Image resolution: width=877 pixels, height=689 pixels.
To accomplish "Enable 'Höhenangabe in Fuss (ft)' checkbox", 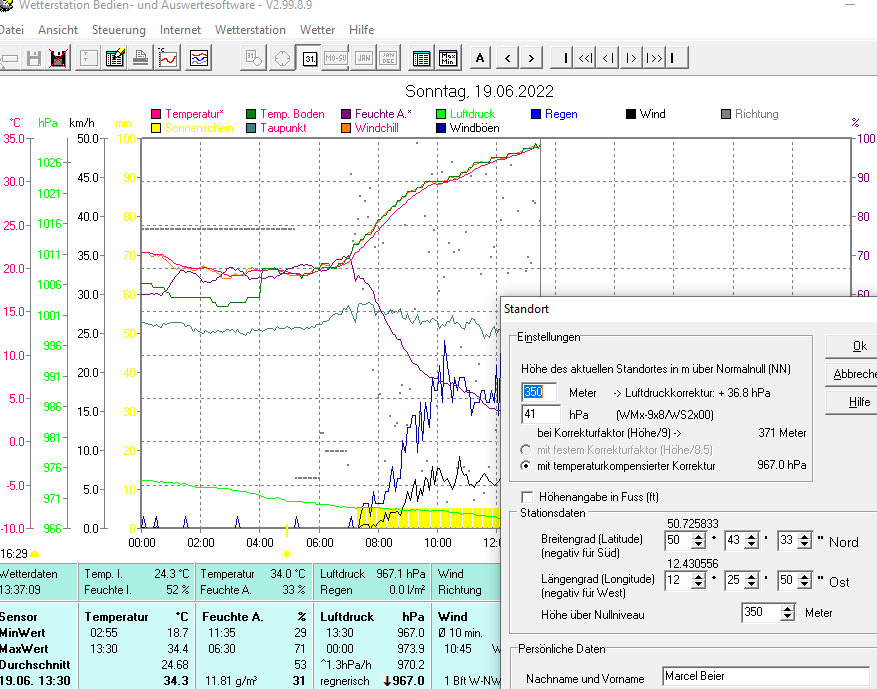I will point(528,497).
